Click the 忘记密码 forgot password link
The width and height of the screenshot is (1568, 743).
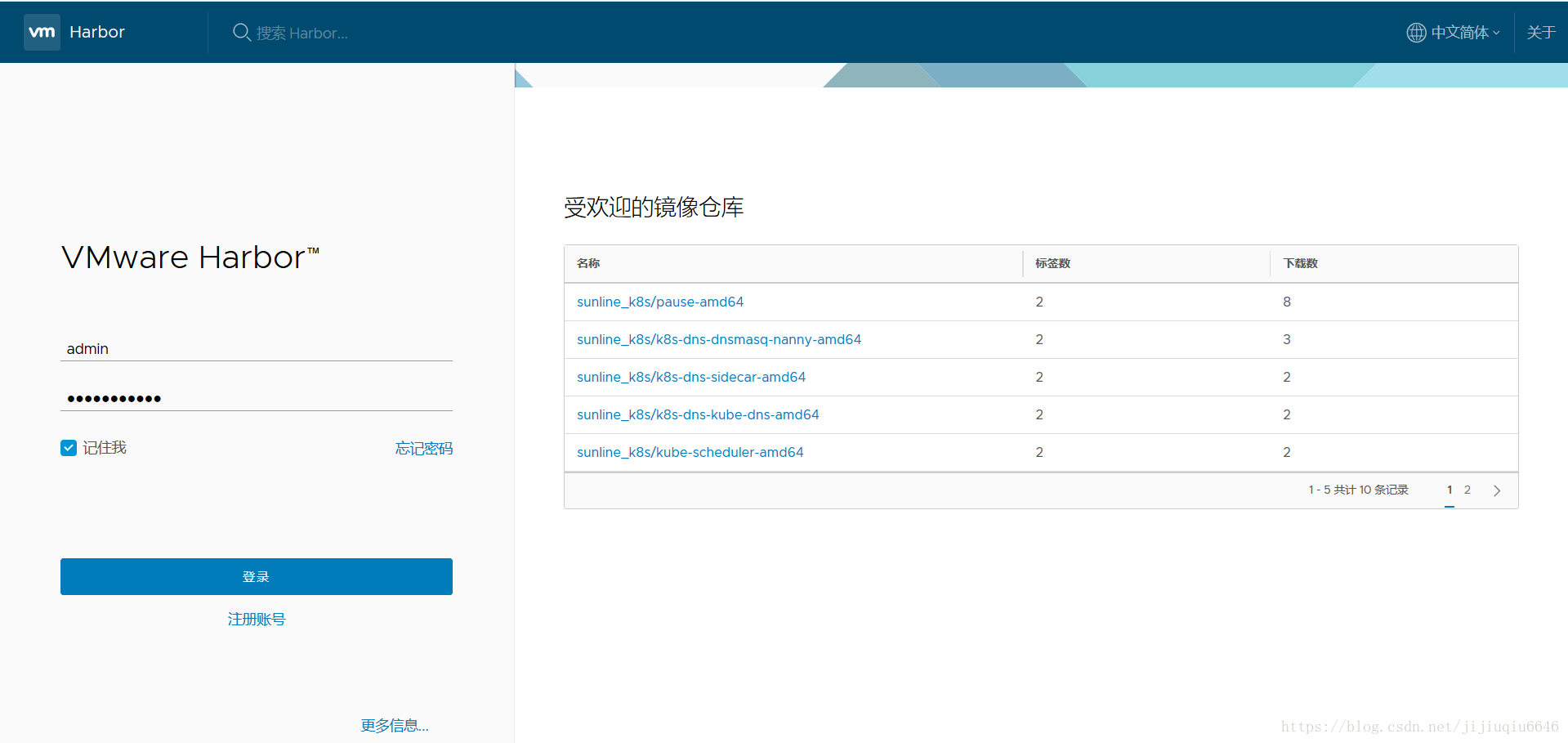click(x=424, y=448)
